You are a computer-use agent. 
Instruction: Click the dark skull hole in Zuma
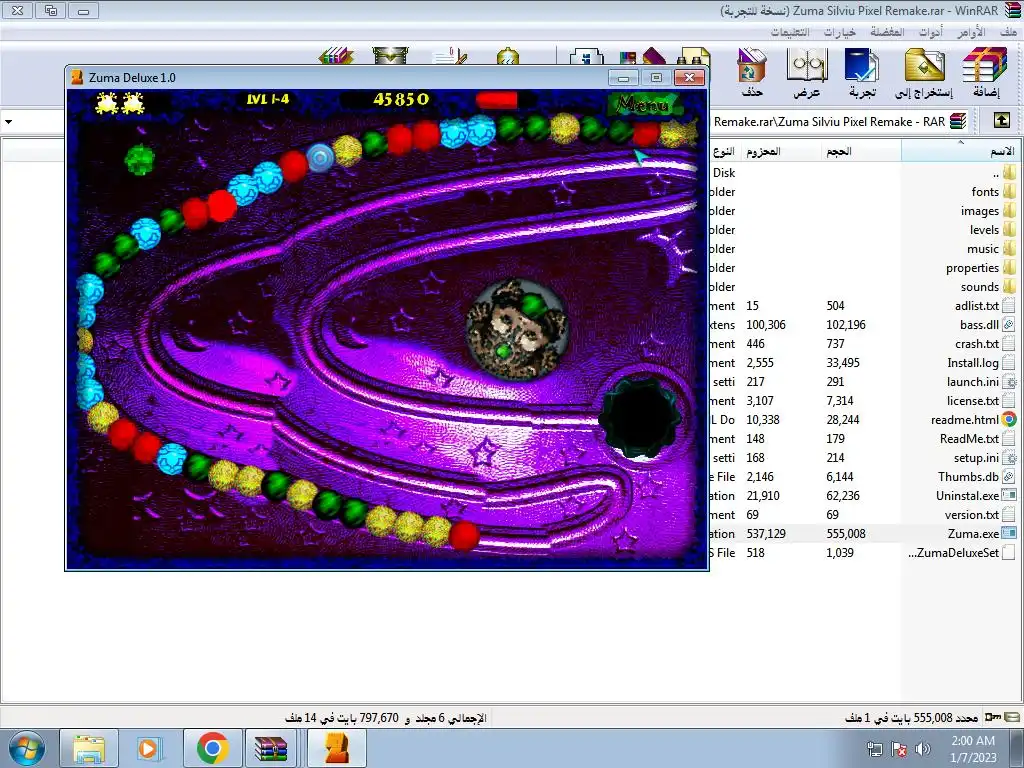click(641, 417)
